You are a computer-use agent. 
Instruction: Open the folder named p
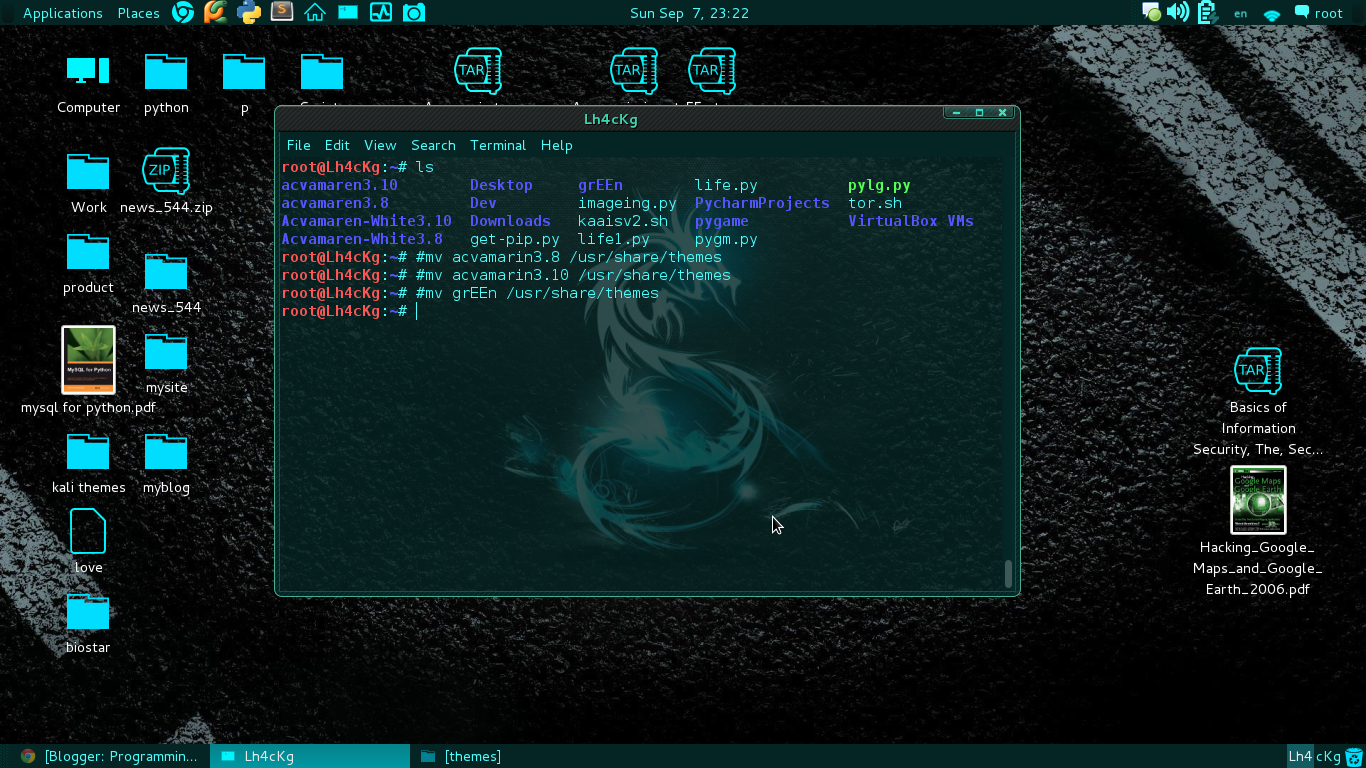click(x=244, y=84)
